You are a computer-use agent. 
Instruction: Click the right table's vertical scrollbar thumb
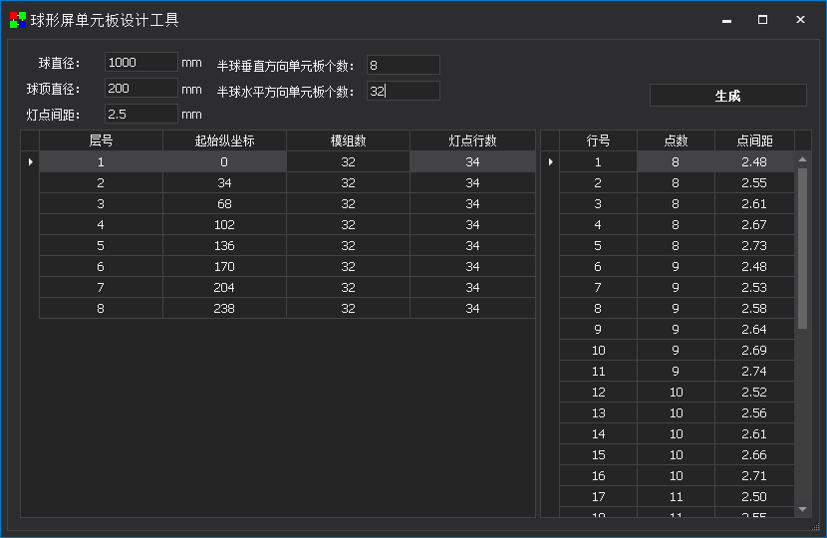pyautogui.click(x=802, y=248)
